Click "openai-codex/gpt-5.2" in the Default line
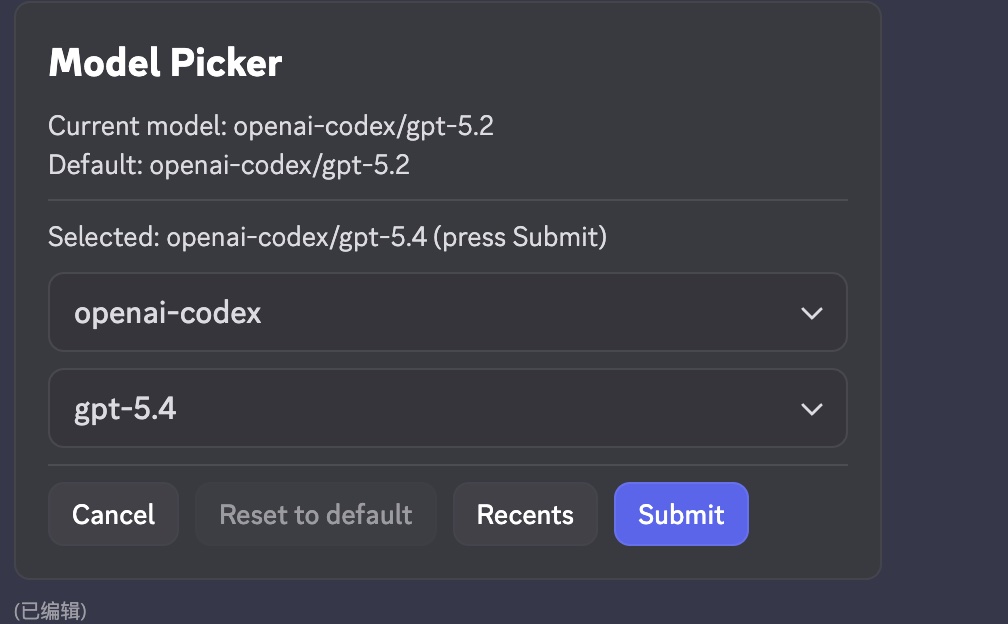Screen dimensions: 1008x624 click(x=280, y=165)
